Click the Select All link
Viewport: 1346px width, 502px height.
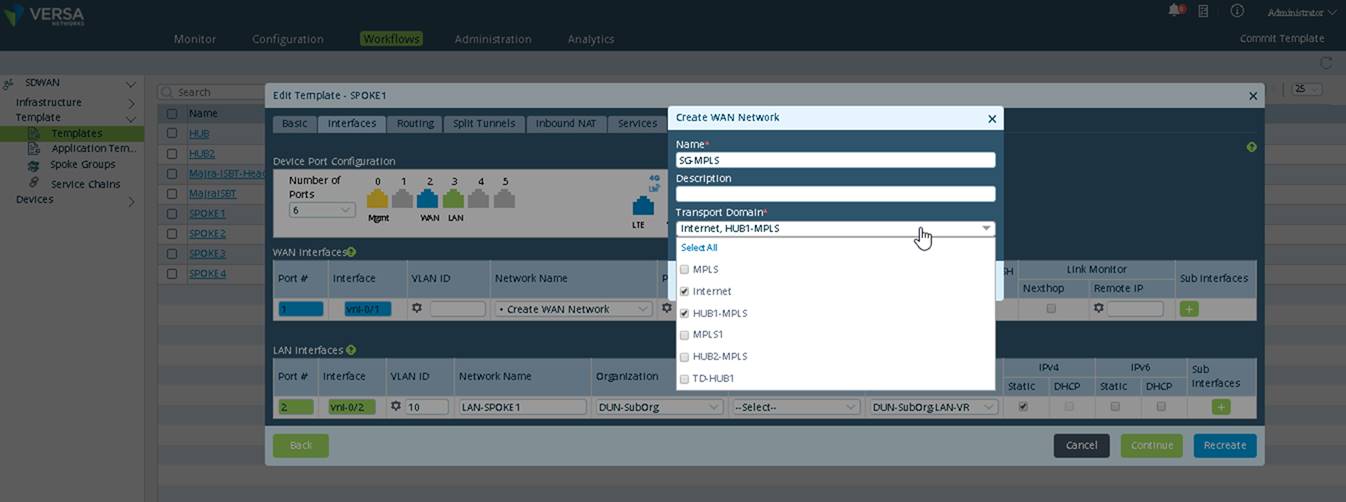tap(699, 248)
